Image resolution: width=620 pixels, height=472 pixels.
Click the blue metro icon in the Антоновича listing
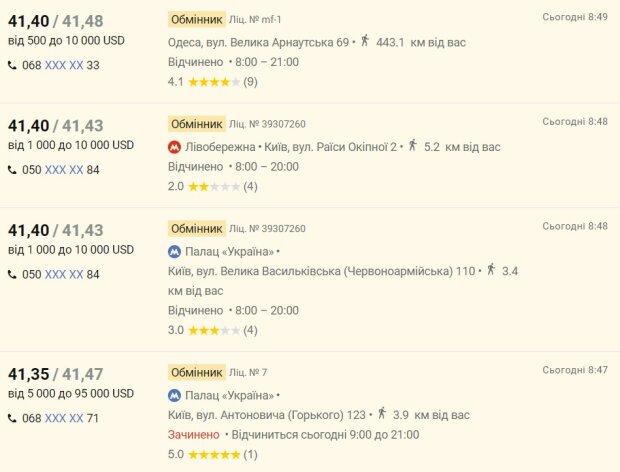point(174,396)
